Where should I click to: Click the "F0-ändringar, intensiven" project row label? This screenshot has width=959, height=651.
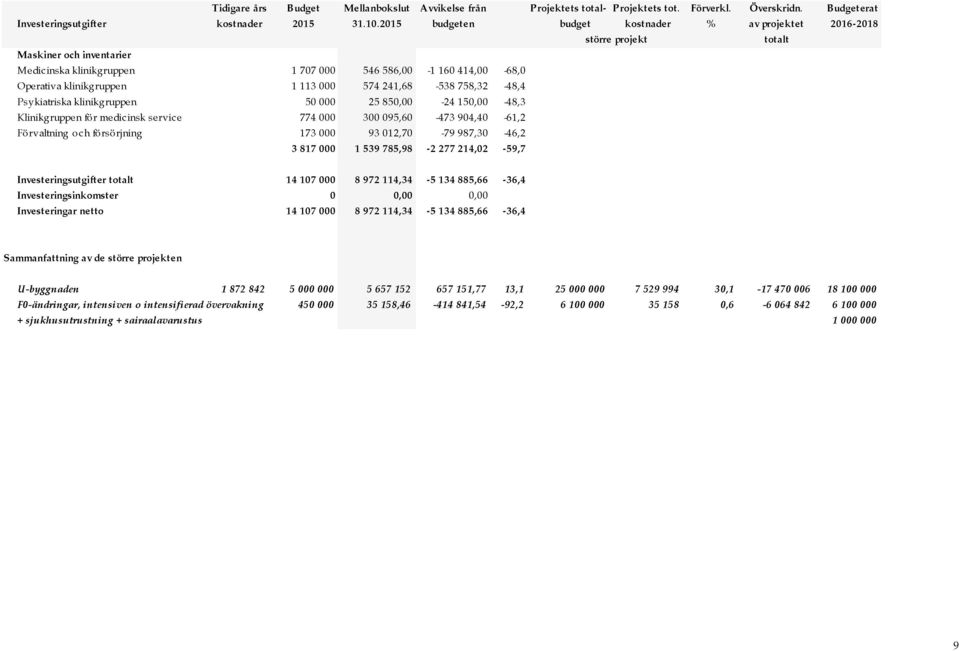tap(141, 305)
